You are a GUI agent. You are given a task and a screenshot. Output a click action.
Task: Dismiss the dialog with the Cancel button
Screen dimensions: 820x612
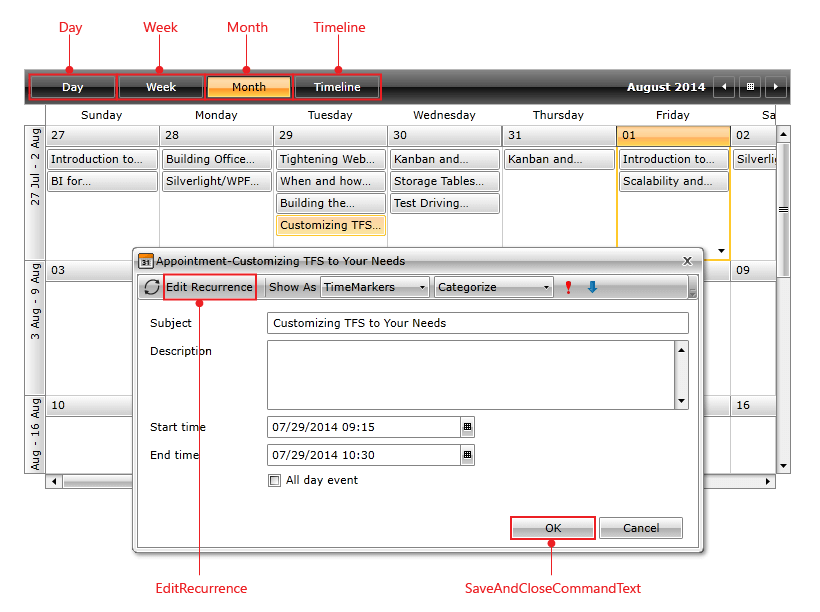640,527
